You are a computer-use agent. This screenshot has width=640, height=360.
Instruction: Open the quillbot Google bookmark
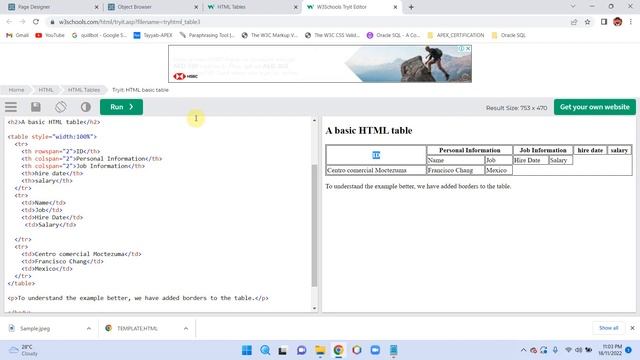99,35
